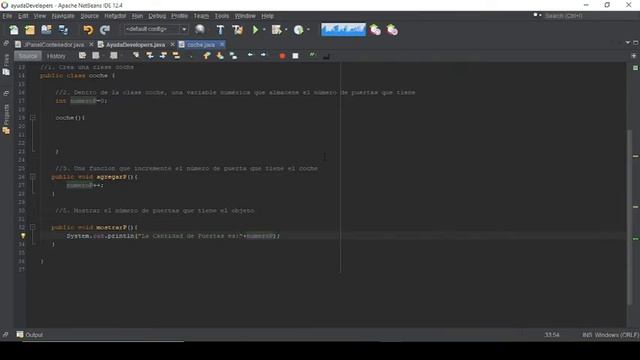This screenshot has width=640, height=360.
Task: Click the Comment code icon
Action: point(312,55)
